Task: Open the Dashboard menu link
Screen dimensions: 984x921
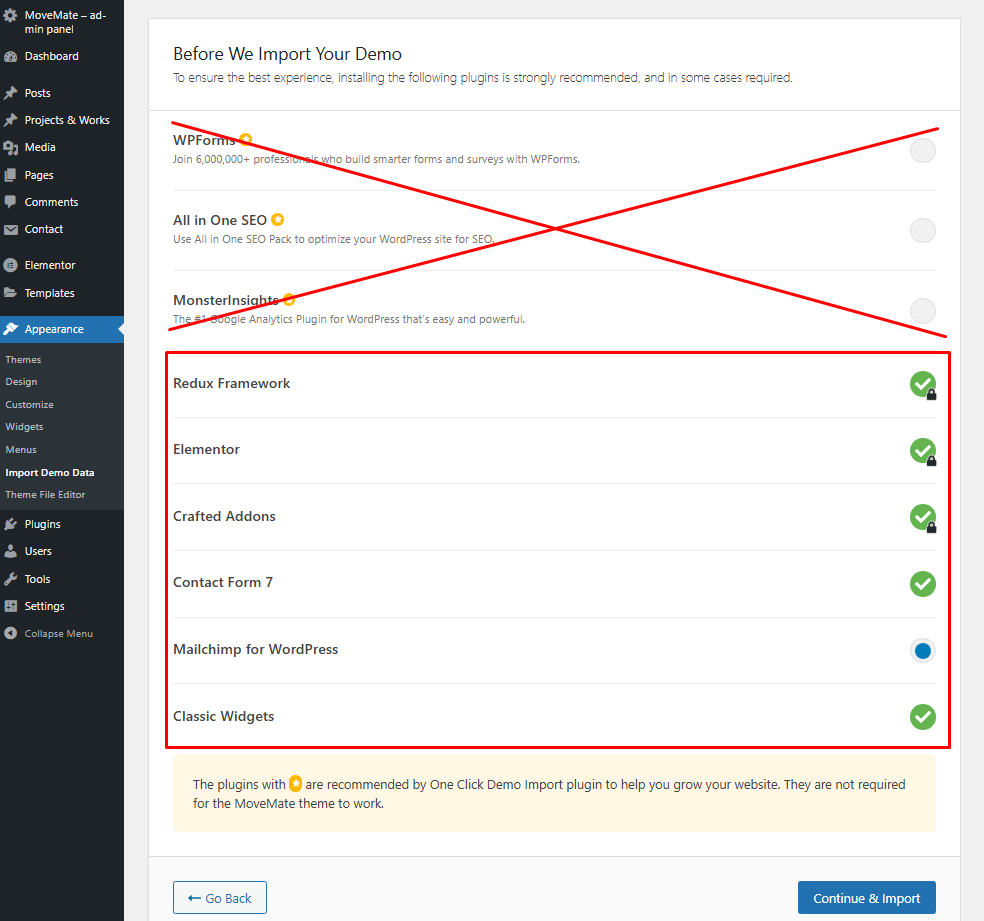Action: coord(51,56)
